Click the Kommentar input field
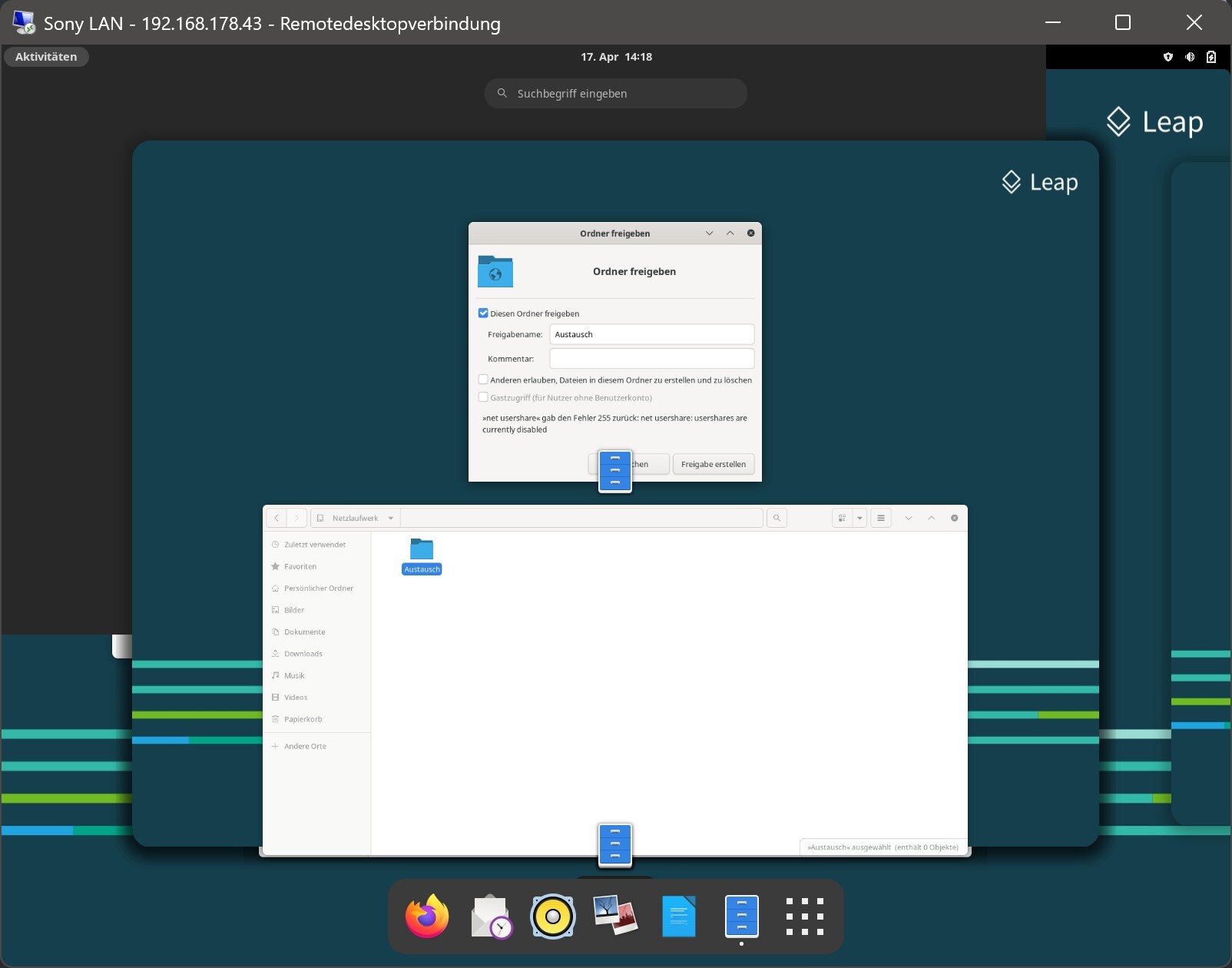Viewport: 1232px width, 968px height. tap(651, 359)
